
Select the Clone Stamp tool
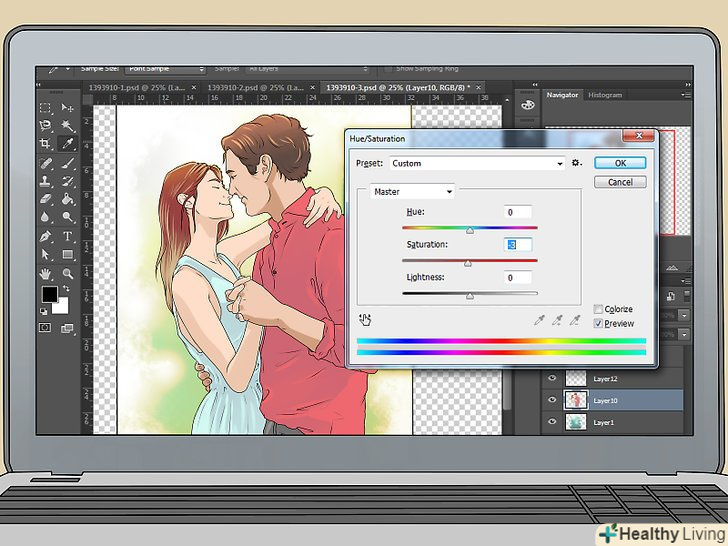45,181
